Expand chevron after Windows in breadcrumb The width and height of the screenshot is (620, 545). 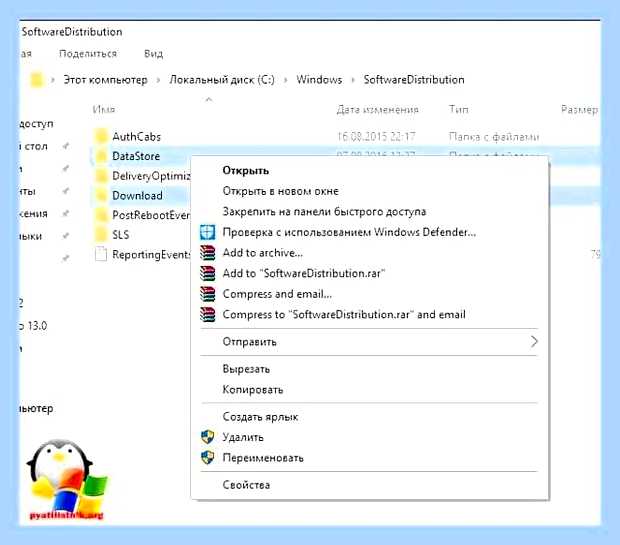pos(353,80)
